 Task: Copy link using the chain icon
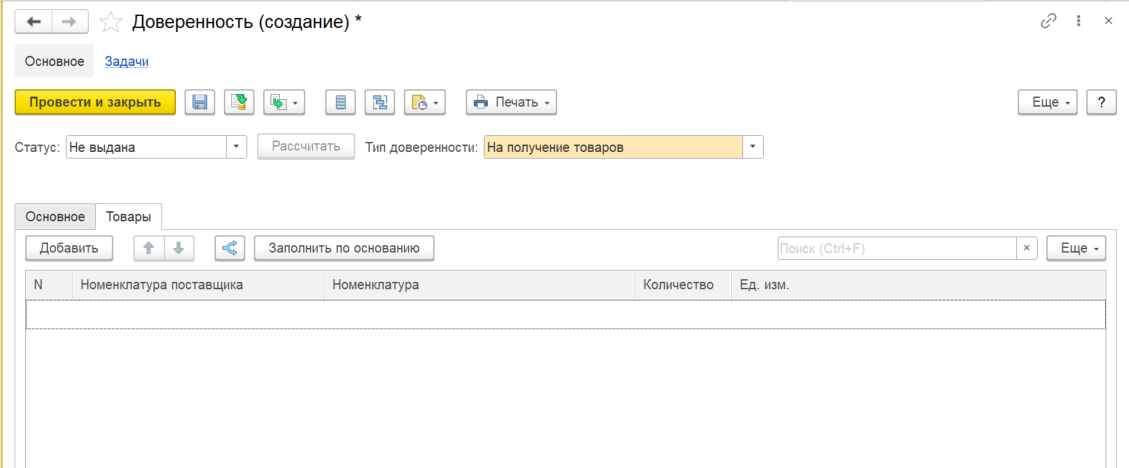(x=1048, y=22)
